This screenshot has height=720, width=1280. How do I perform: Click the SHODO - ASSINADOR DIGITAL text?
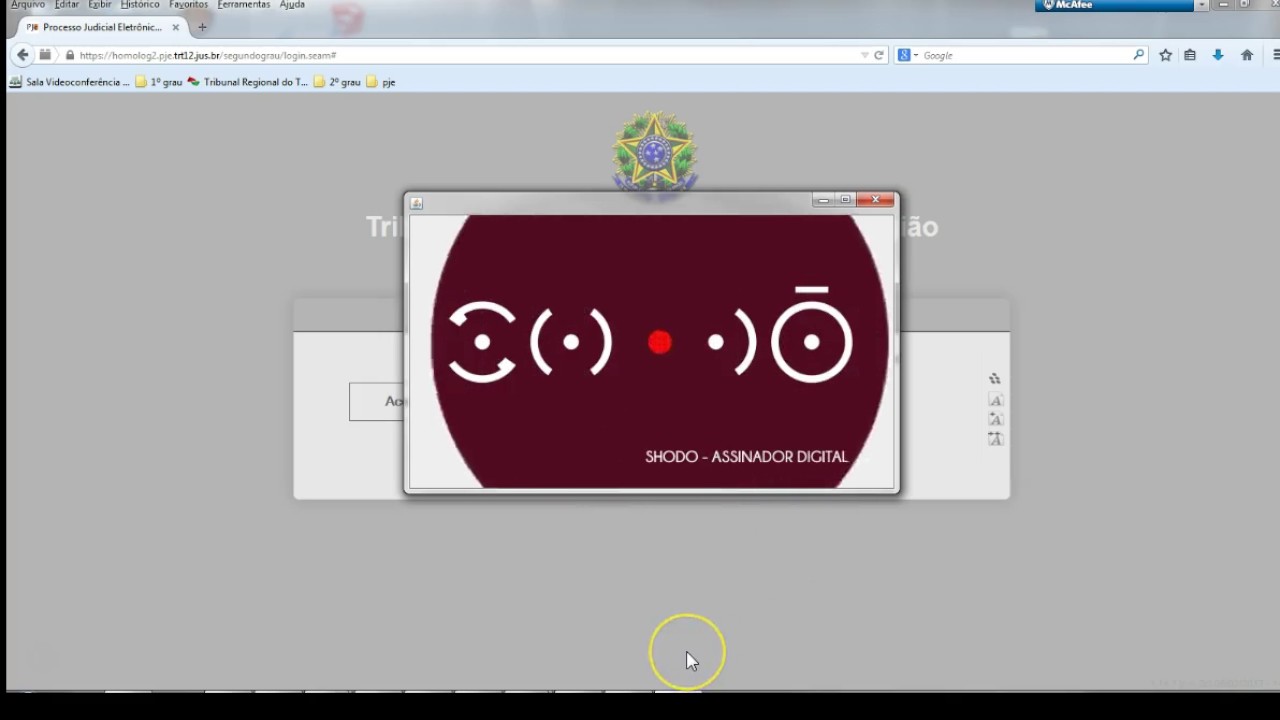coord(747,457)
